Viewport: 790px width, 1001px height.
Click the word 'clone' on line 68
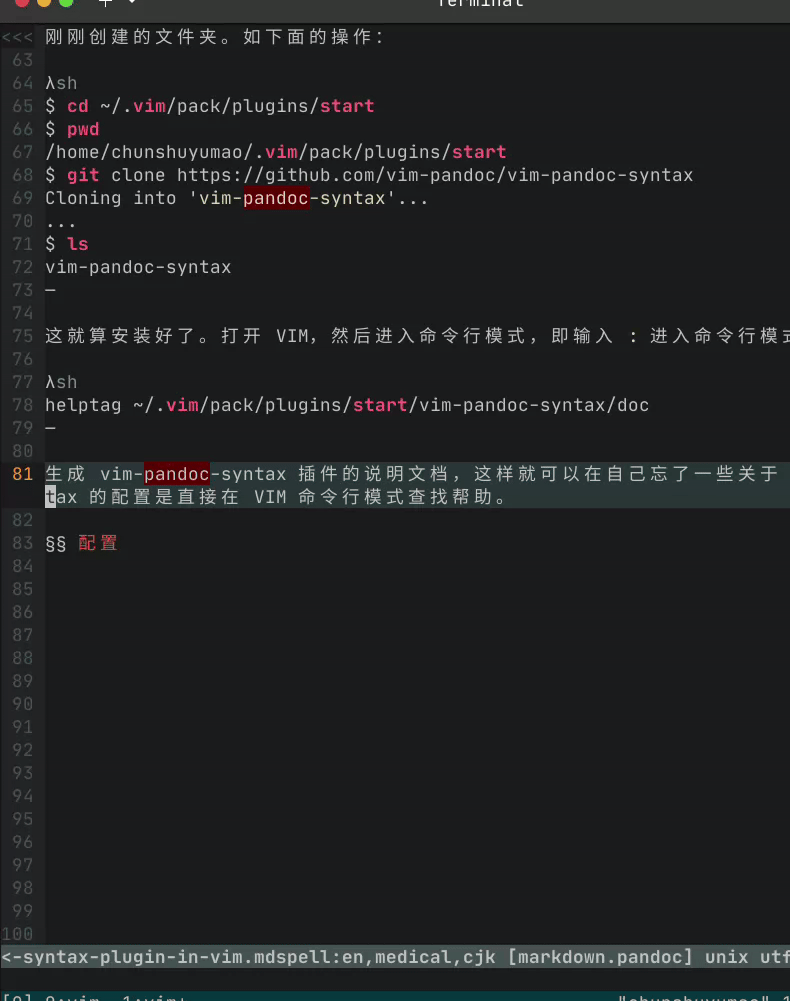138,175
